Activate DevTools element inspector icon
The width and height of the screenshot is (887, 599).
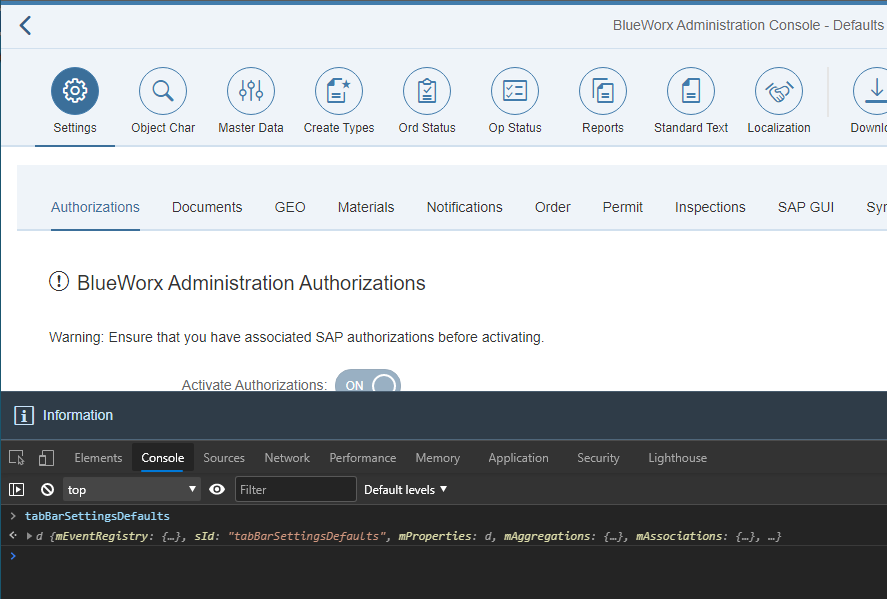point(17,458)
